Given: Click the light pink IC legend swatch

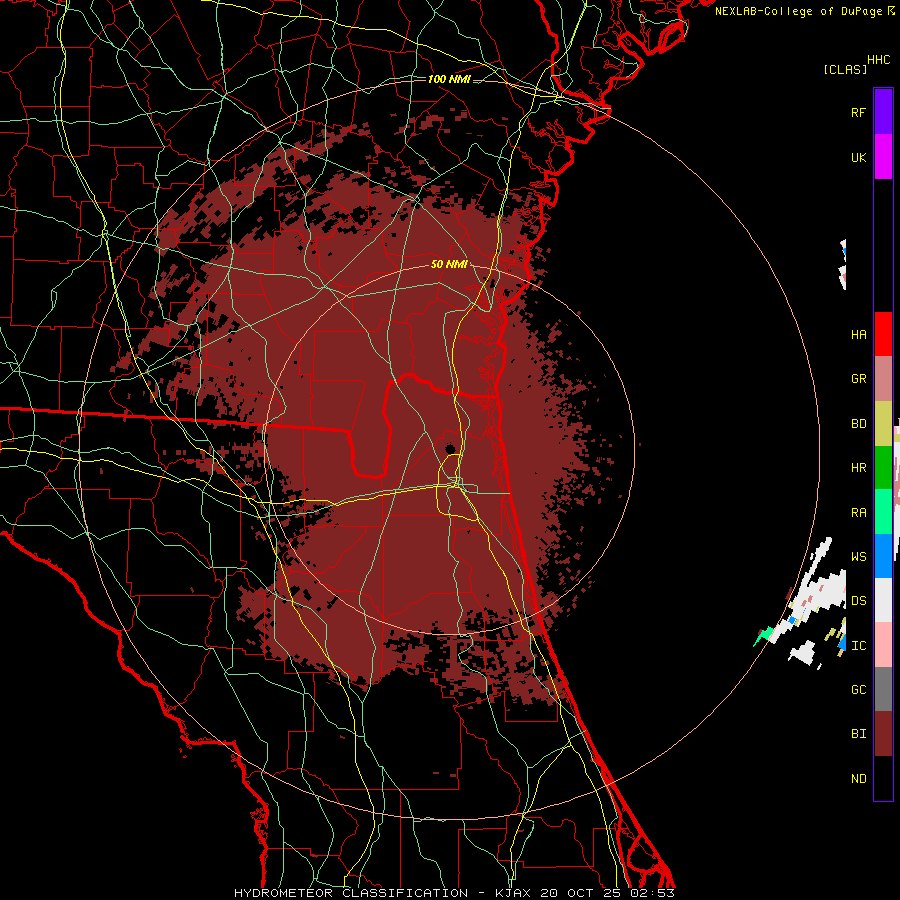Looking at the screenshot, I should (883, 645).
